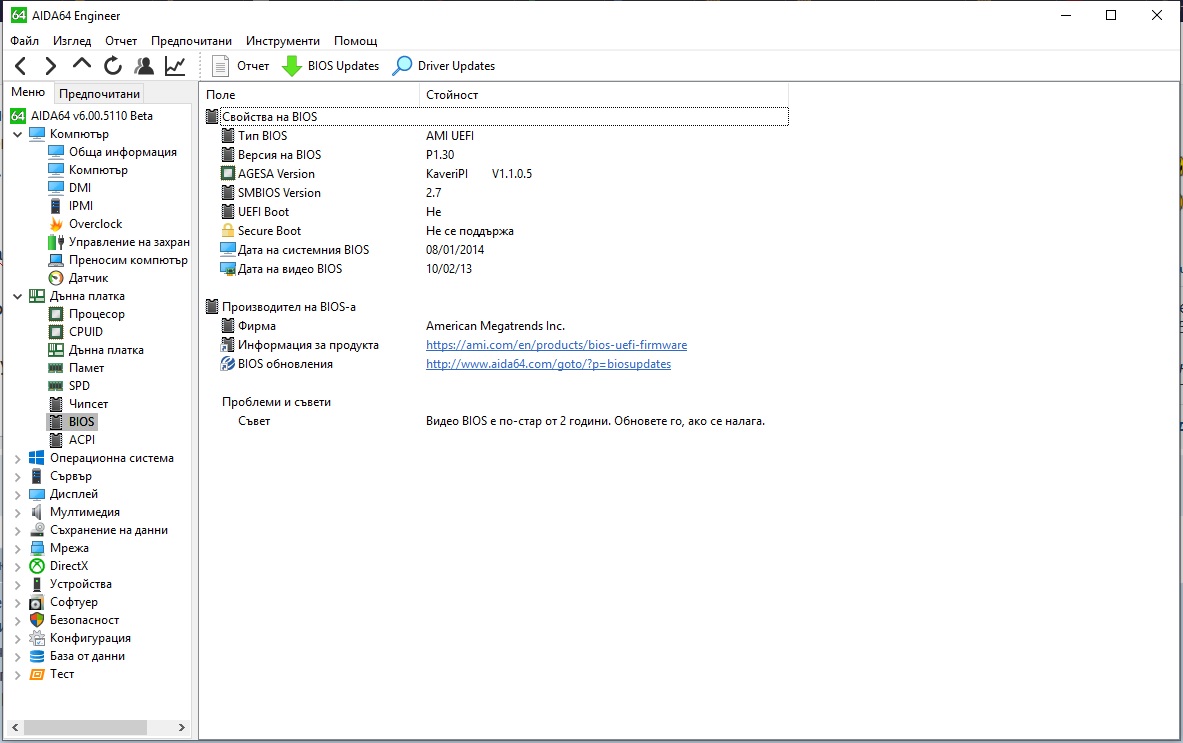
Task: Click the Стойност column header
Action: pos(604,94)
